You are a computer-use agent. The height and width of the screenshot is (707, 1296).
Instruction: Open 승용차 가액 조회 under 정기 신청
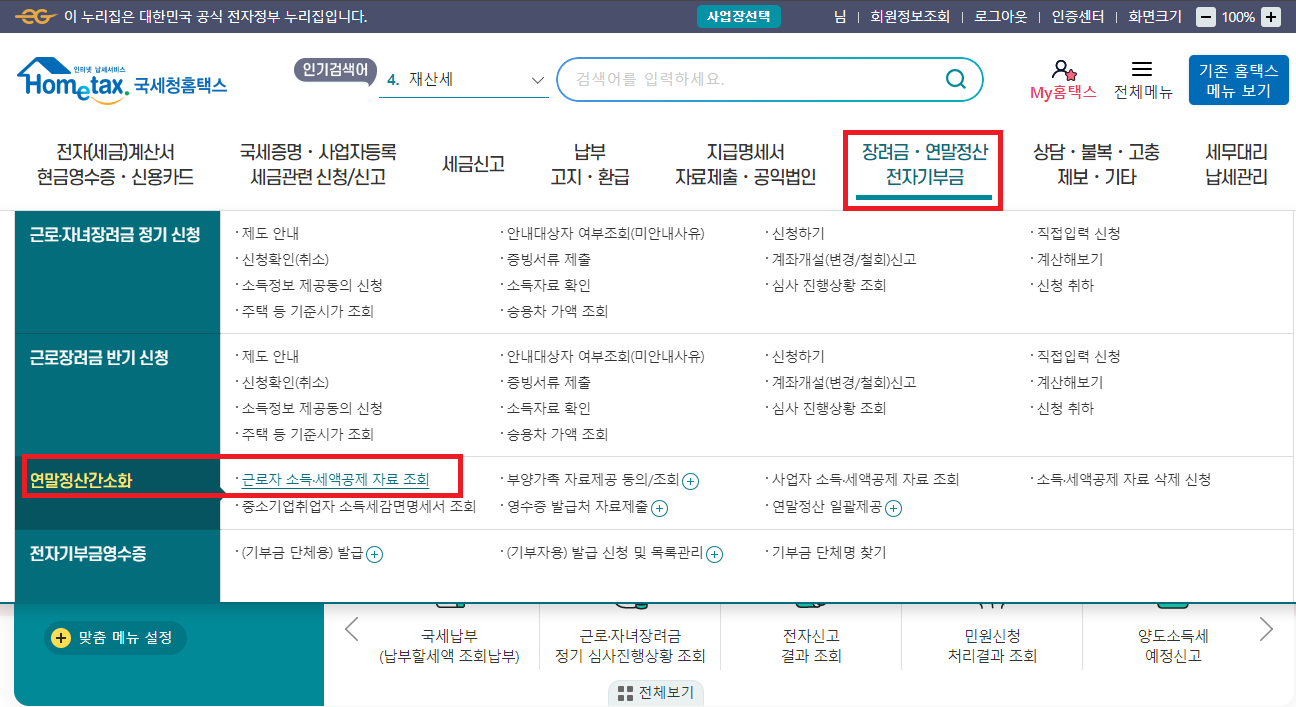[x=557, y=312]
